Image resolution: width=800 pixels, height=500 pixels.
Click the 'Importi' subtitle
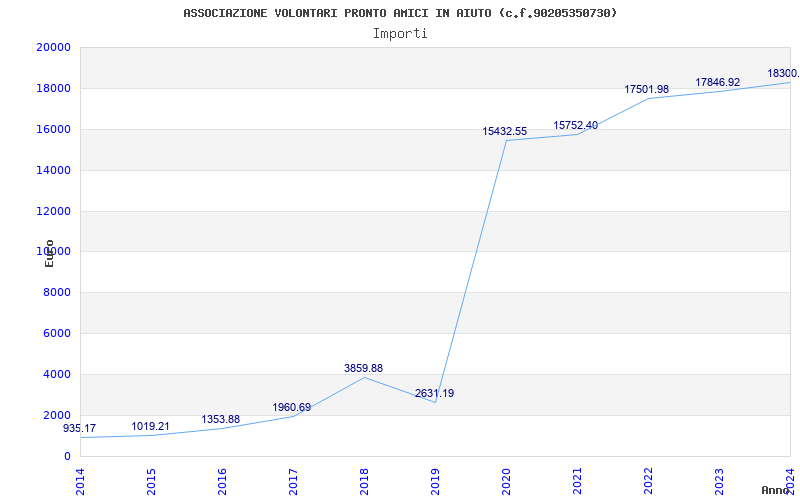400,34
